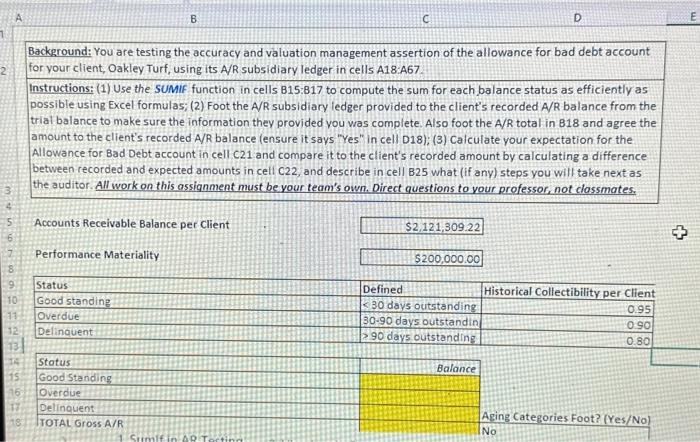
Task: Click the Instructions text cell
Action: [x=344, y=139]
